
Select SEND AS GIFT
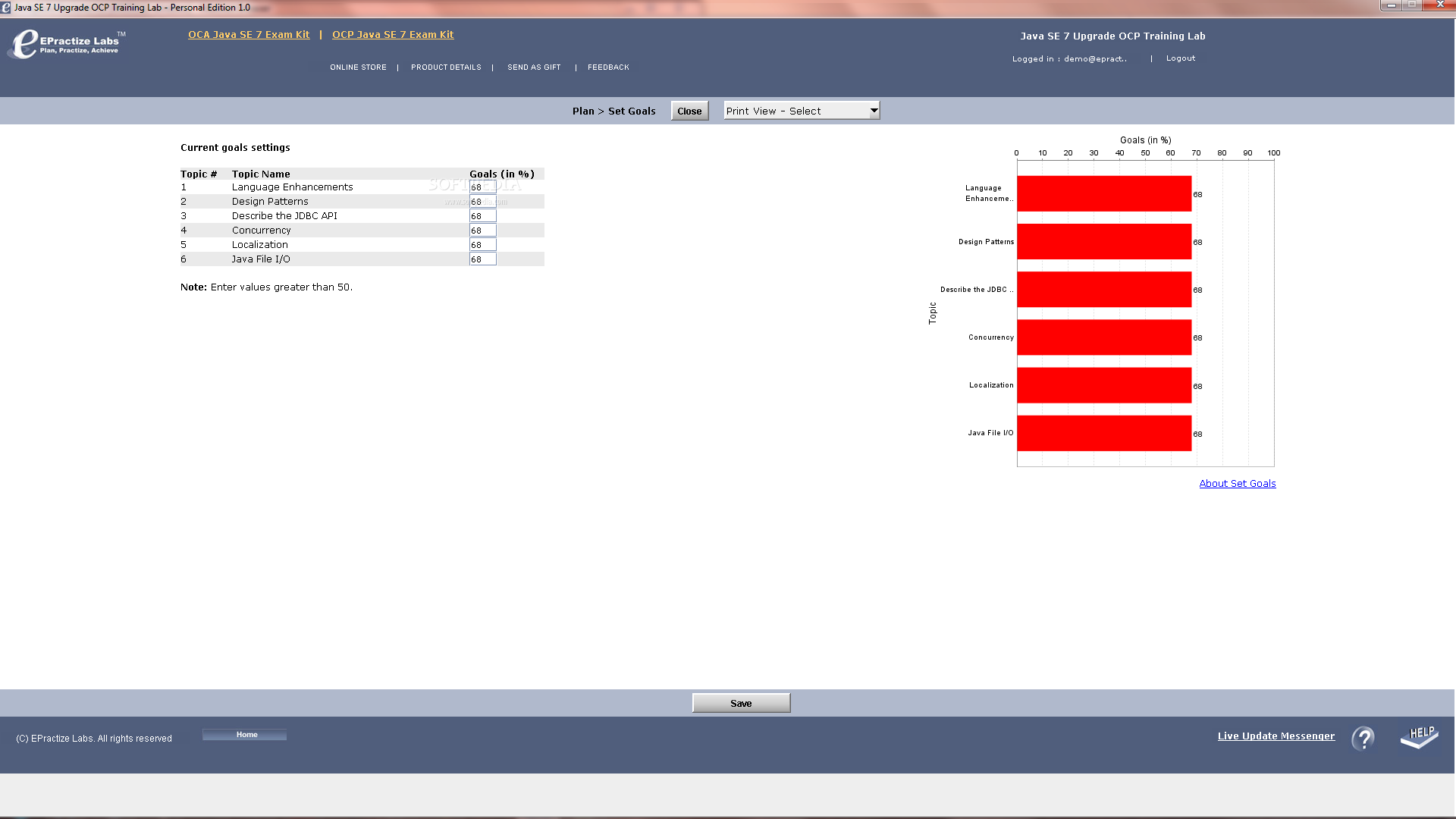534,67
